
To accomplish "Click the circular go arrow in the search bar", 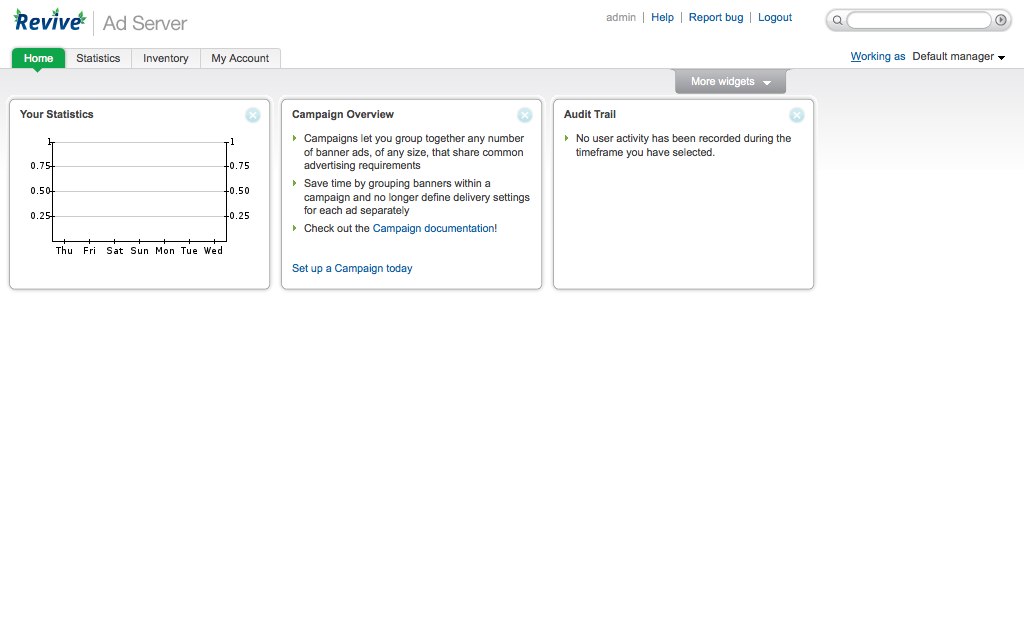I will coord(1000,19).
